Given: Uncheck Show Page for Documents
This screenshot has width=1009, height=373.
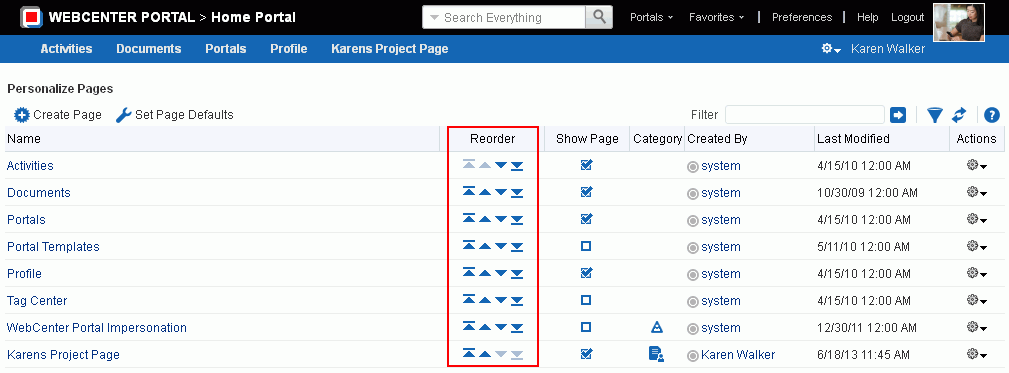Looking at the screenshot, I should [x=586, y=192].
